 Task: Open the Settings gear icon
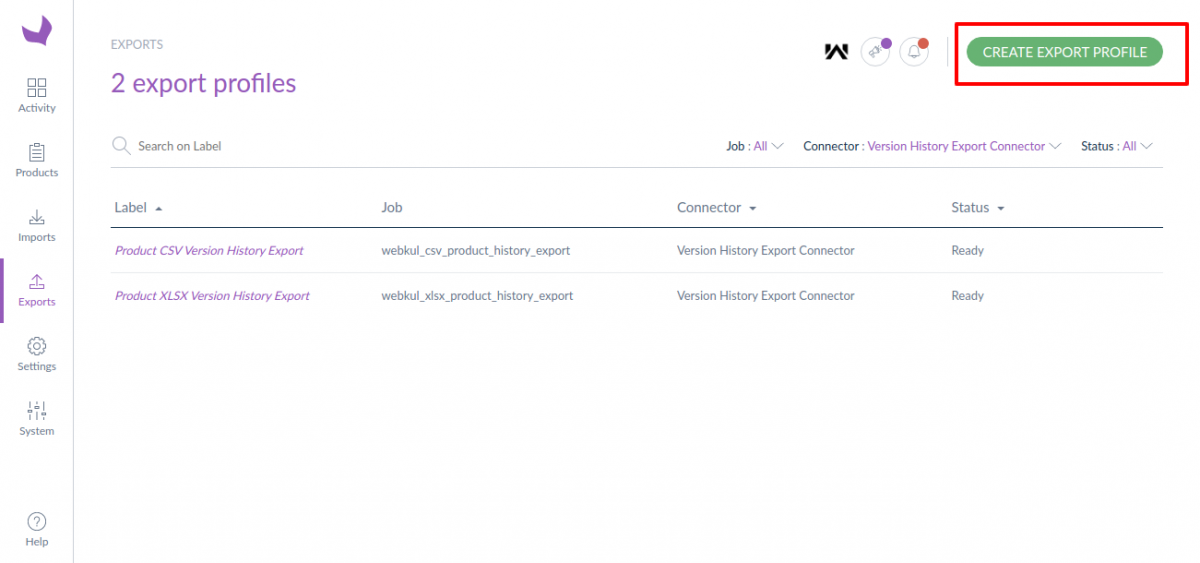[x=37, y=346]
